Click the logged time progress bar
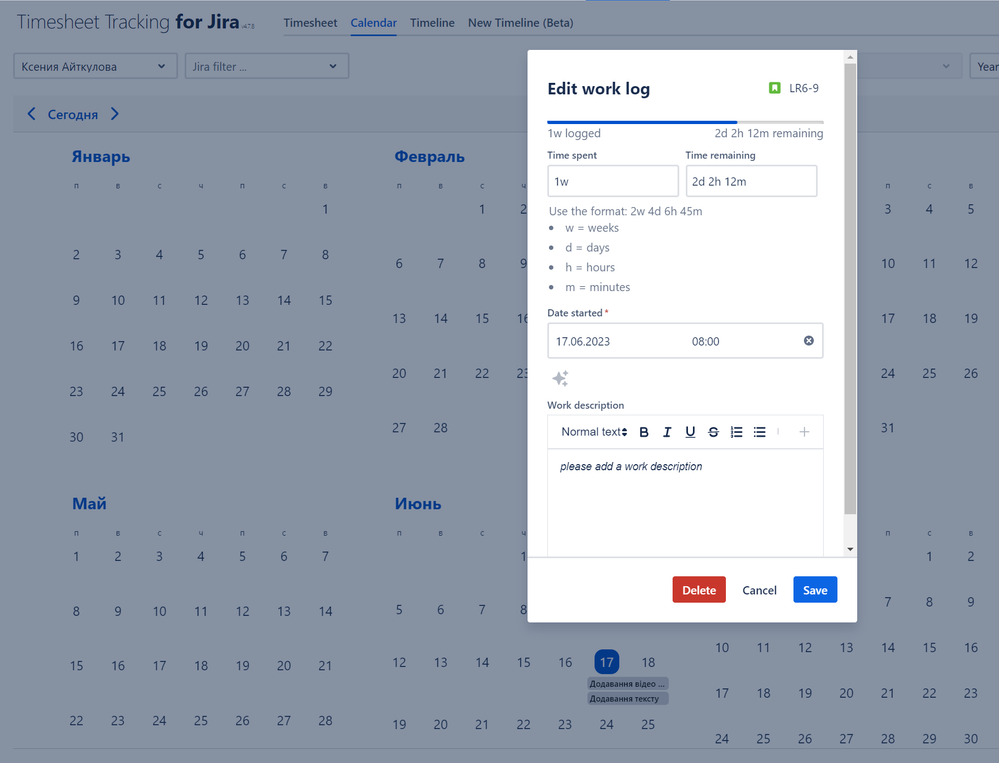Screen dimensions: 999x763 [685, 122]
